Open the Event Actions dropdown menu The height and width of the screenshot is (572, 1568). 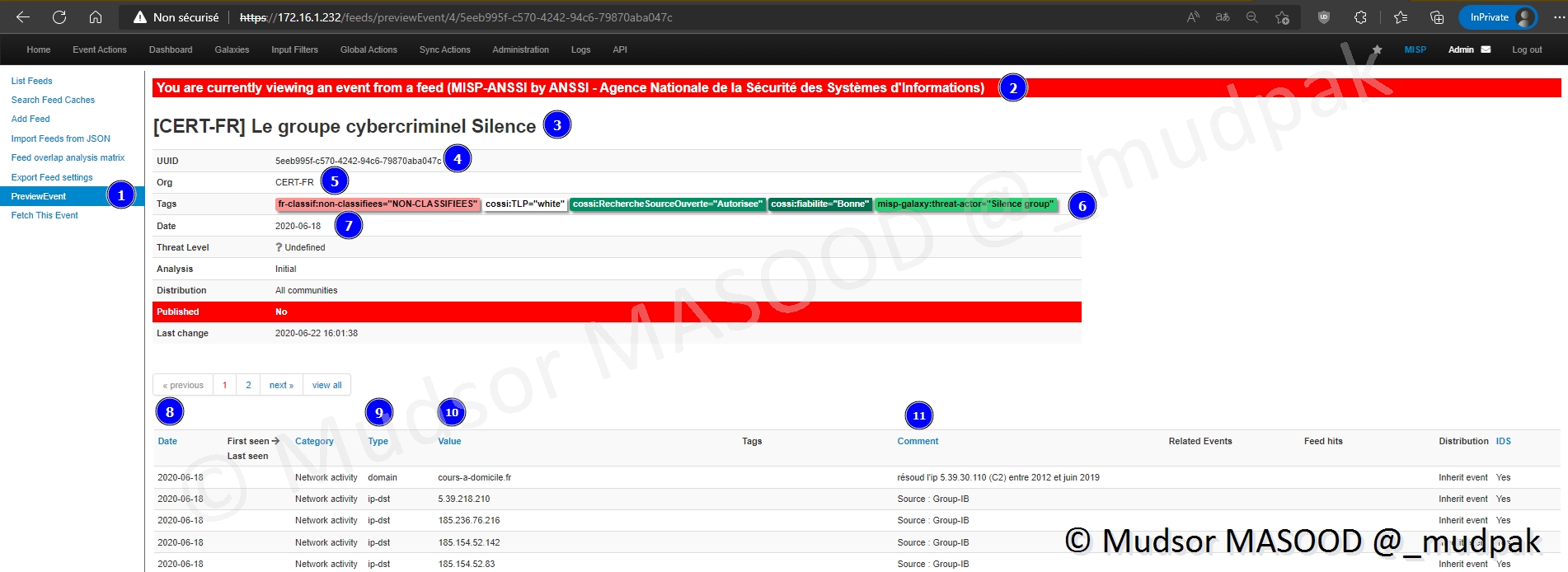pos(100,49)
